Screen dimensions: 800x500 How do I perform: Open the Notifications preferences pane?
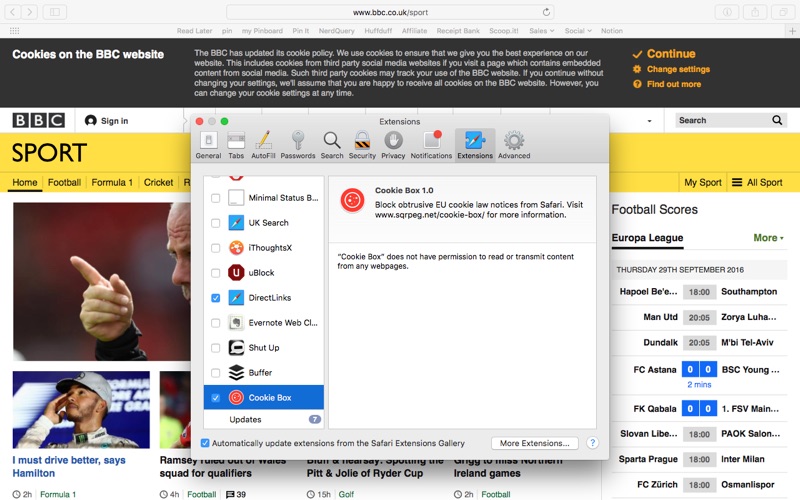click(431, 145)
